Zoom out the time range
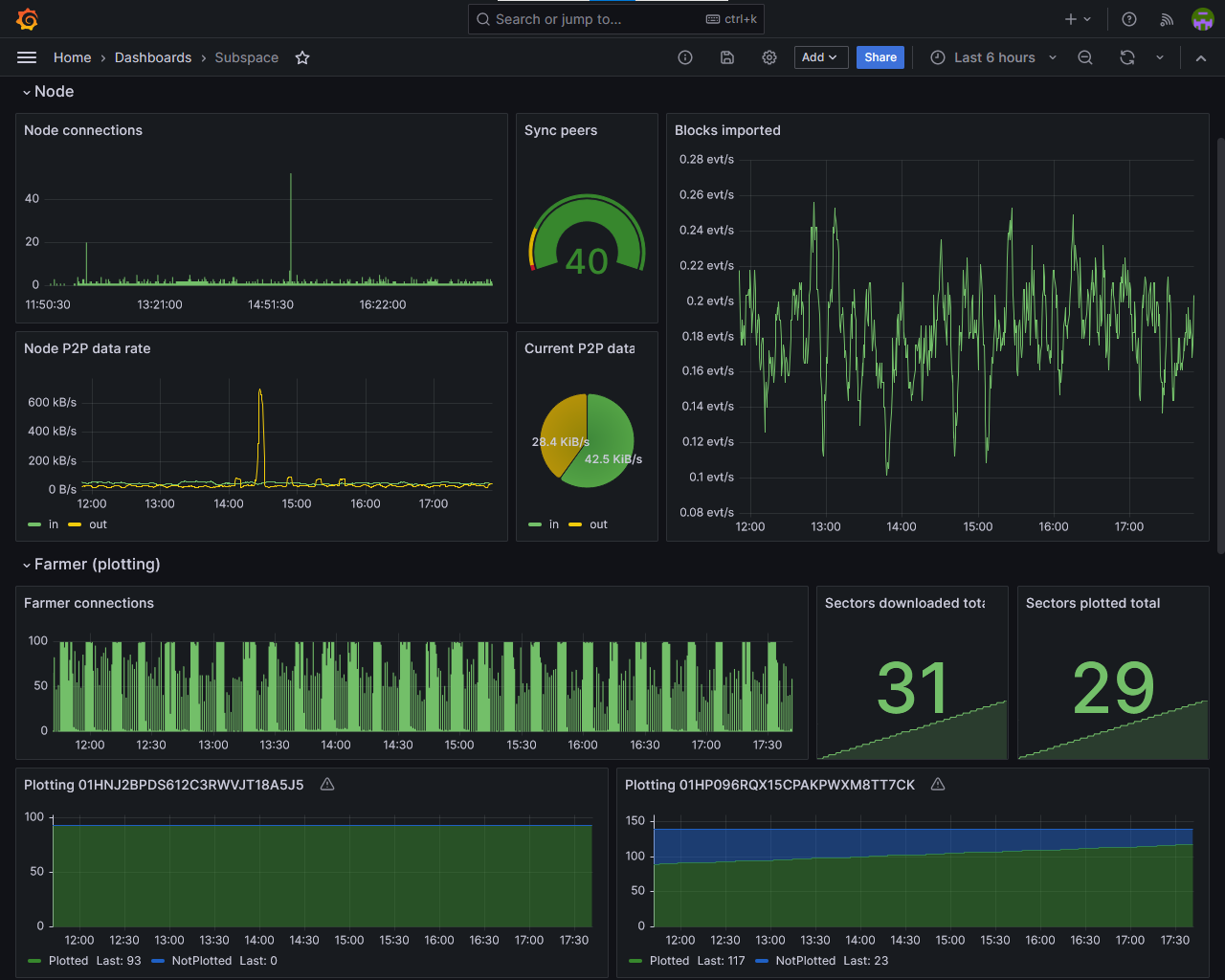This screenshot has width=1225, height=980. tap(1085, 57)
